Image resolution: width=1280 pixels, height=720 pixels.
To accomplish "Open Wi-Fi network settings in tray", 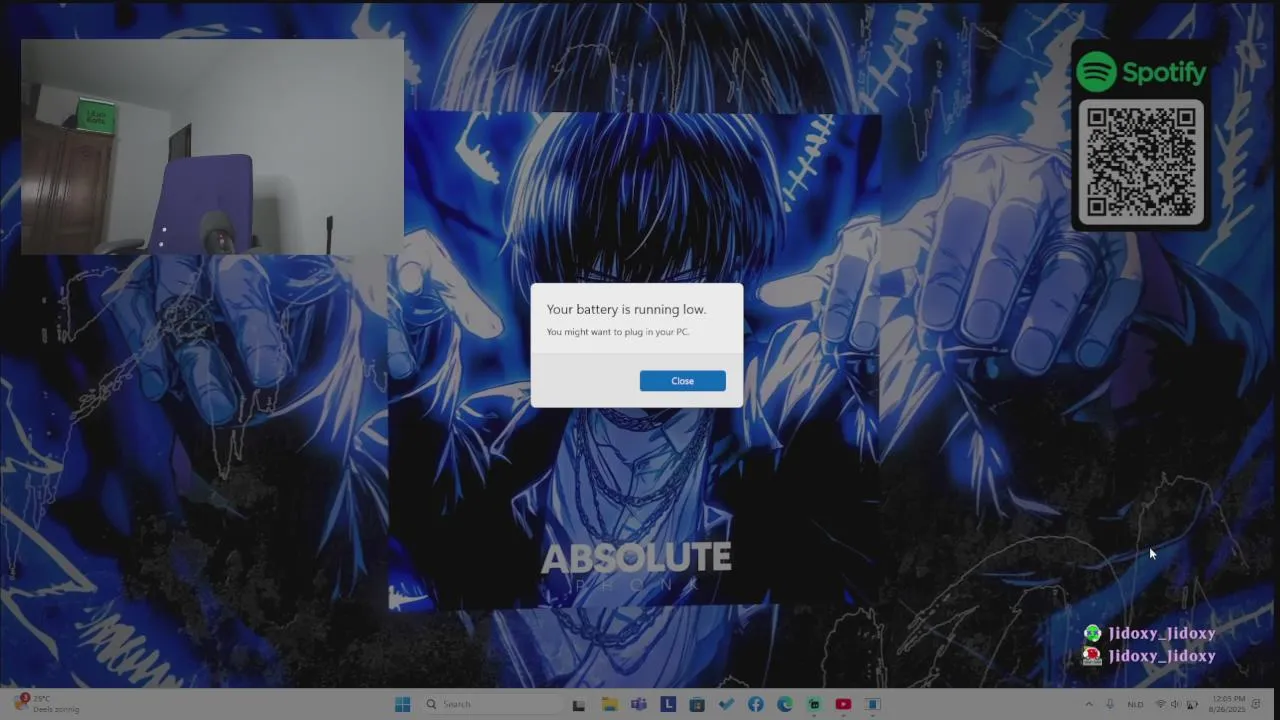I will click(x=1160, y=704).
